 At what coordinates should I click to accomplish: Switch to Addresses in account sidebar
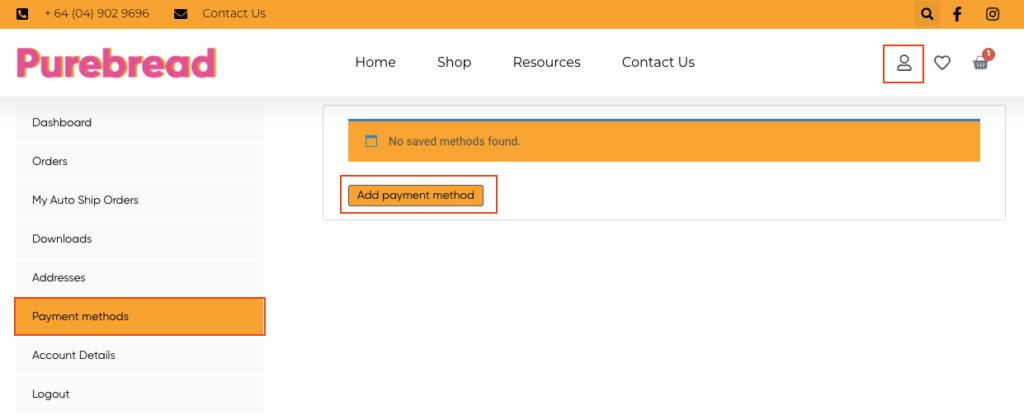(x=139, y=278)
